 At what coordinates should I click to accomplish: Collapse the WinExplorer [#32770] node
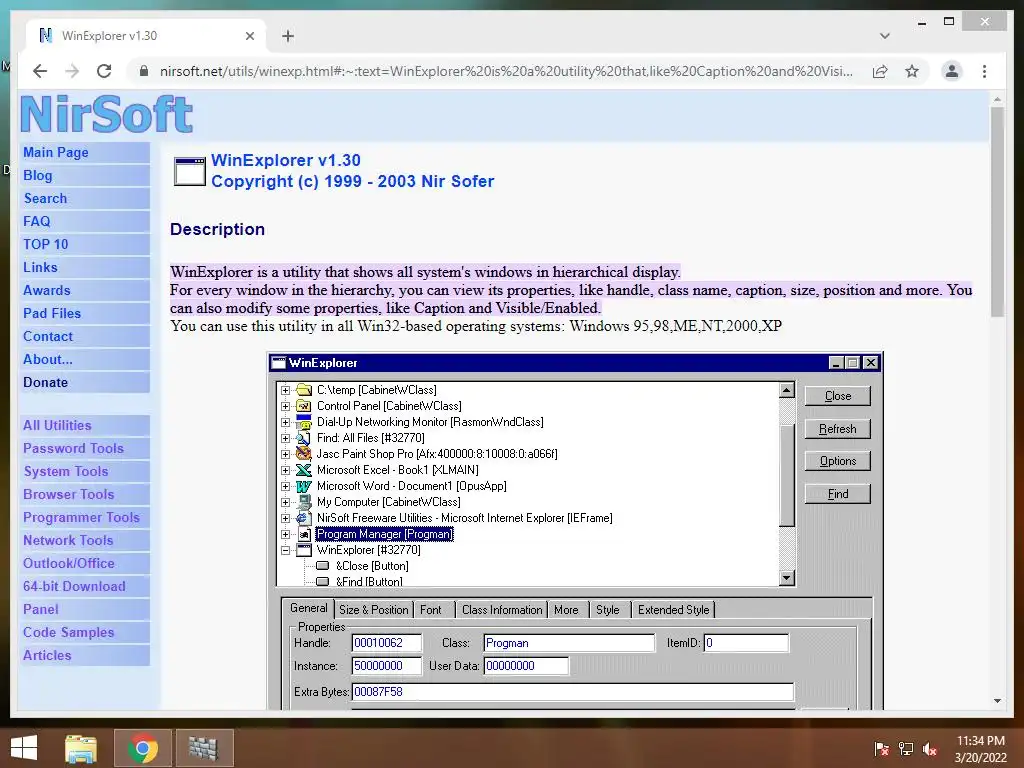[285, 551]
